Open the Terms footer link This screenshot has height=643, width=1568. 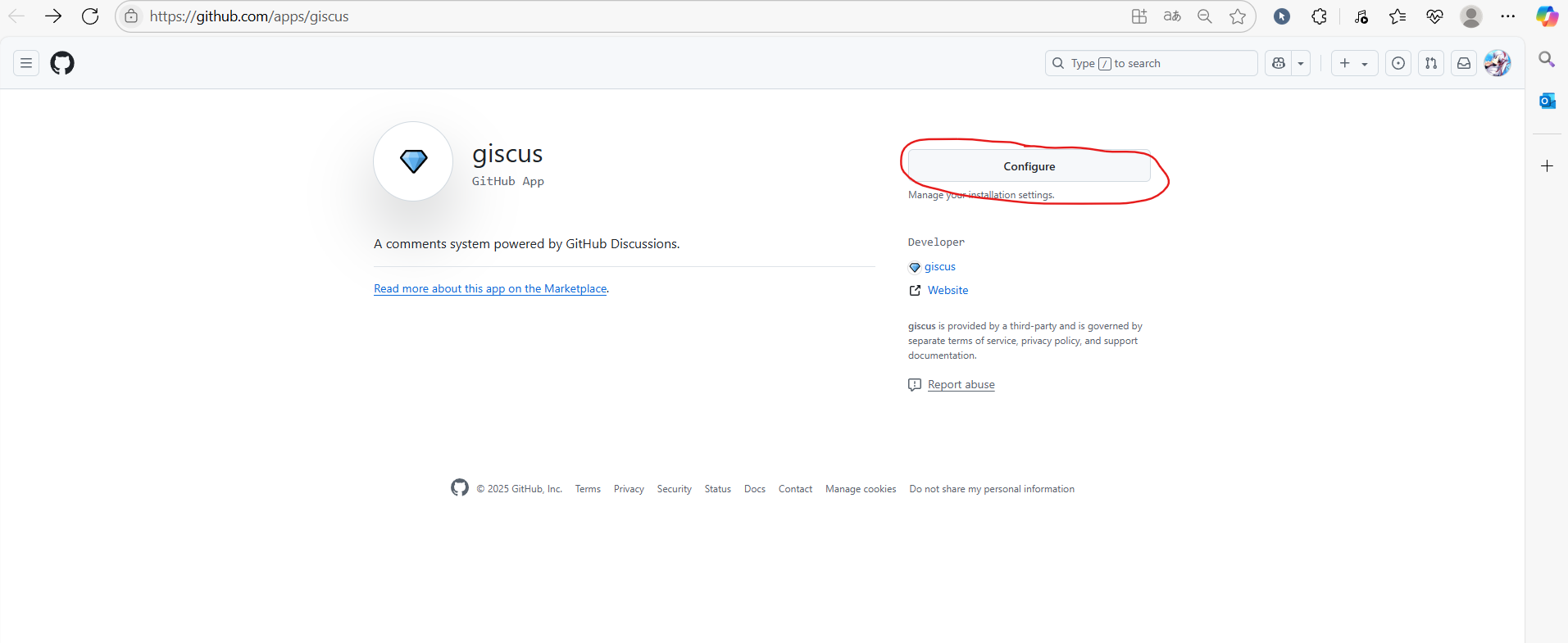(x=588, y=489)
